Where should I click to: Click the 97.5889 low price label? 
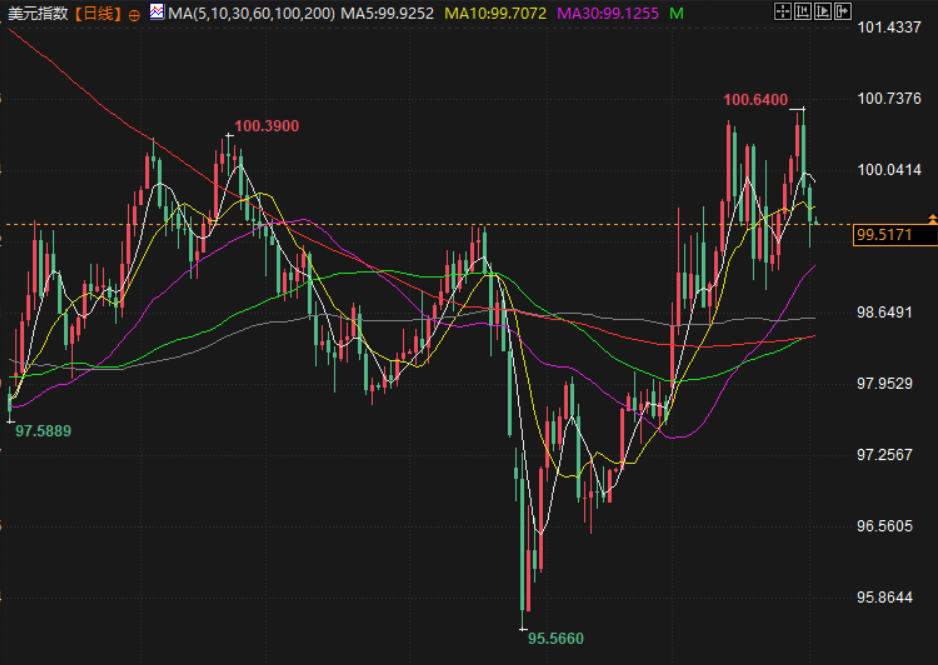pos(43,431)
